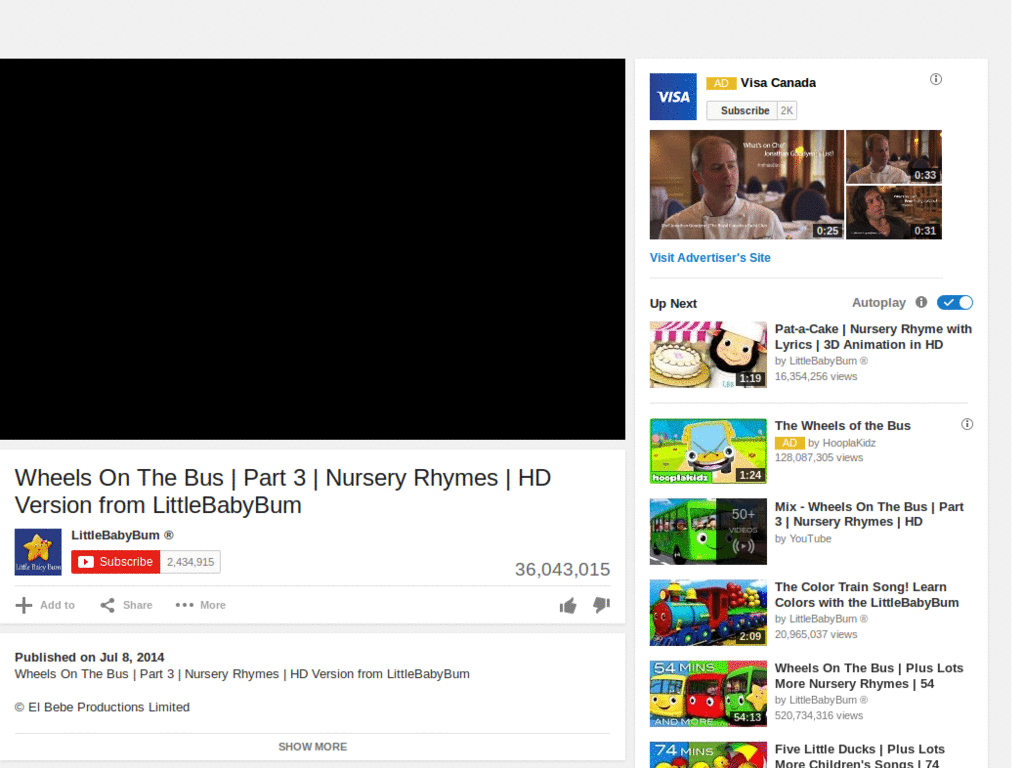Open Visit Advertiser's Site link
The width and height of the screenshot is (1024, 768).
pyautogui.click(x=710, y=258)
